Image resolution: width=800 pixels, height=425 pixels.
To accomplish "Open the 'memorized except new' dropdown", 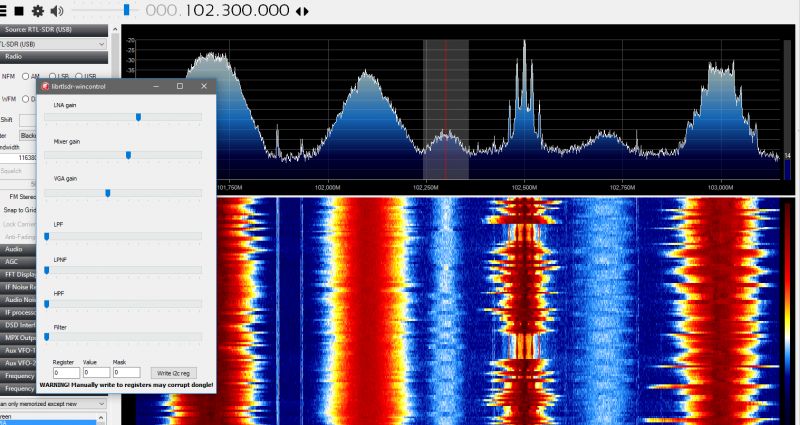I will click(x=53, y=404).
